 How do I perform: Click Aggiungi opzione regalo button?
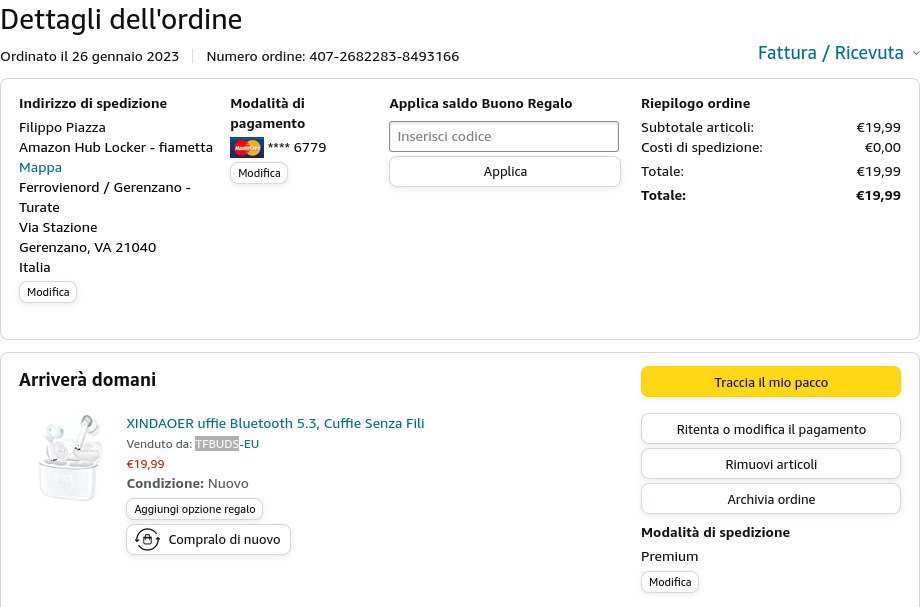tap(195, 509)
